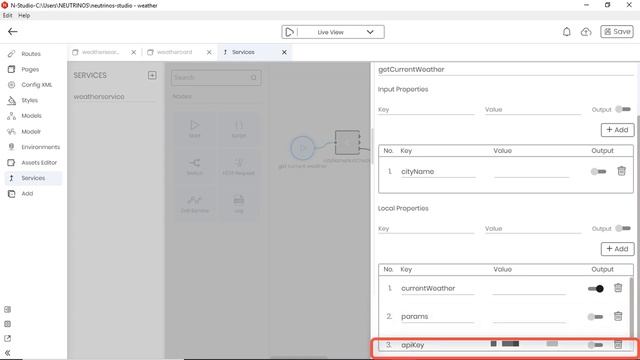Open Models in the sidebar

click(x=31, y=116)
